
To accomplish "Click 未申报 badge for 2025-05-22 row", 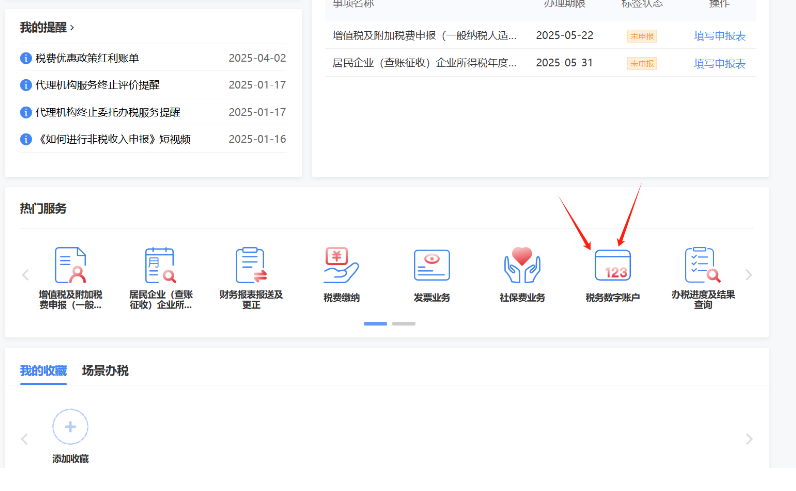I will point(642,36).
